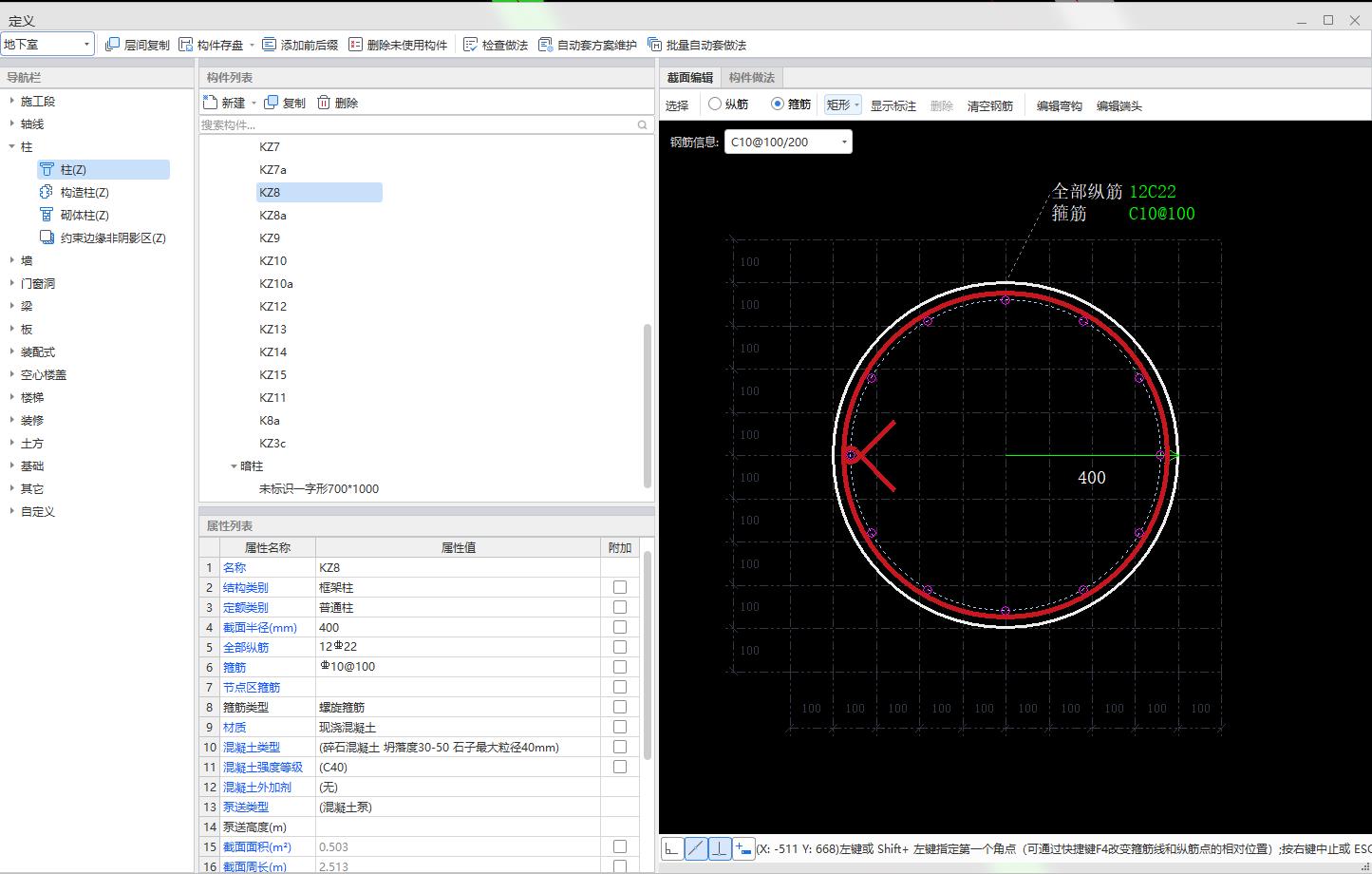Tick the 附加 checkbox for 截面半径 row

(620, 627)
